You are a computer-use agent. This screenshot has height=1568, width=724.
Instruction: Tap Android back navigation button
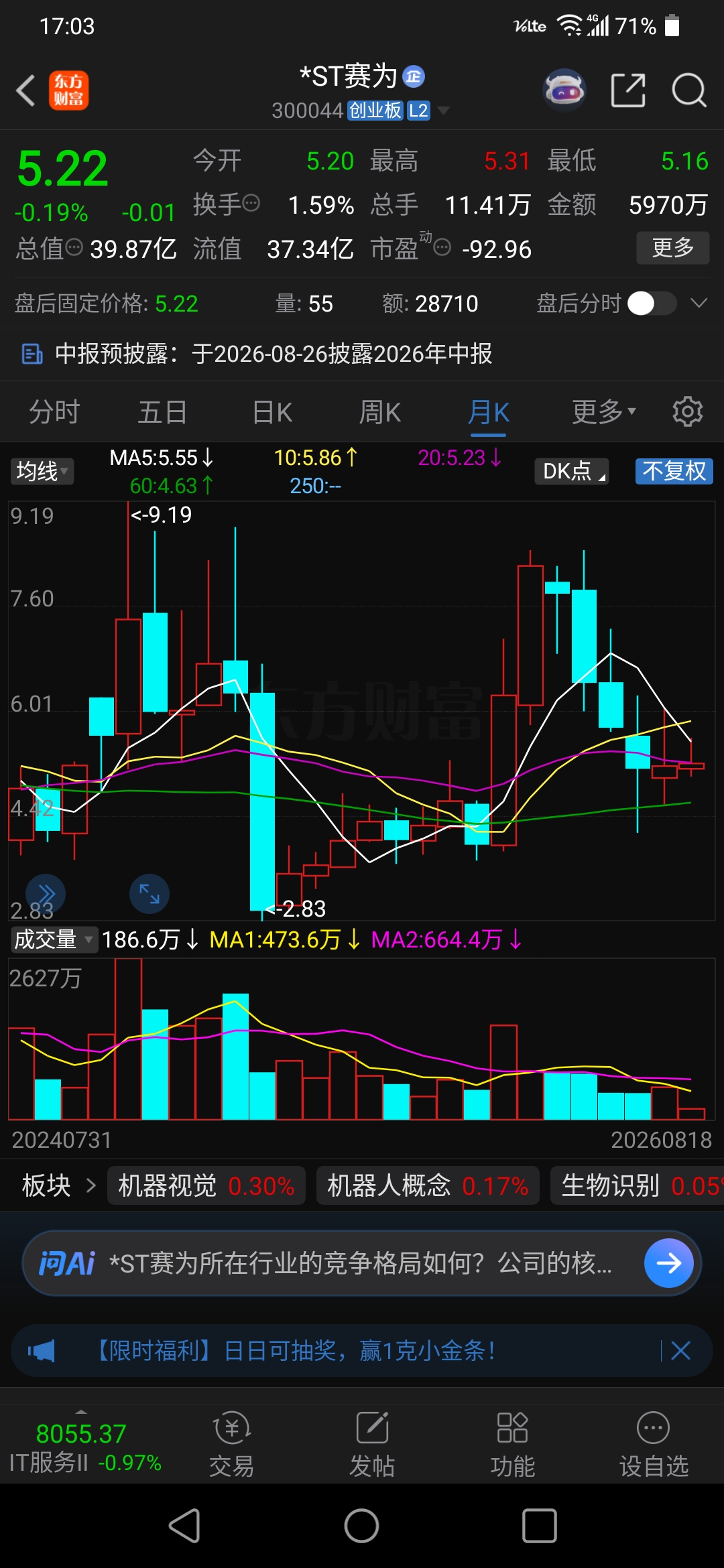[184, 1526]
